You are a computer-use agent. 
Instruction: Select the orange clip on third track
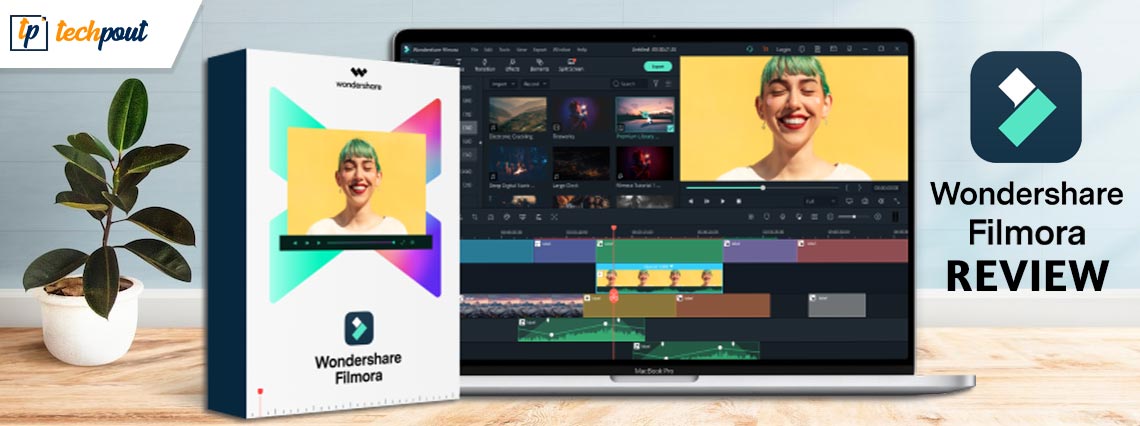723,305
